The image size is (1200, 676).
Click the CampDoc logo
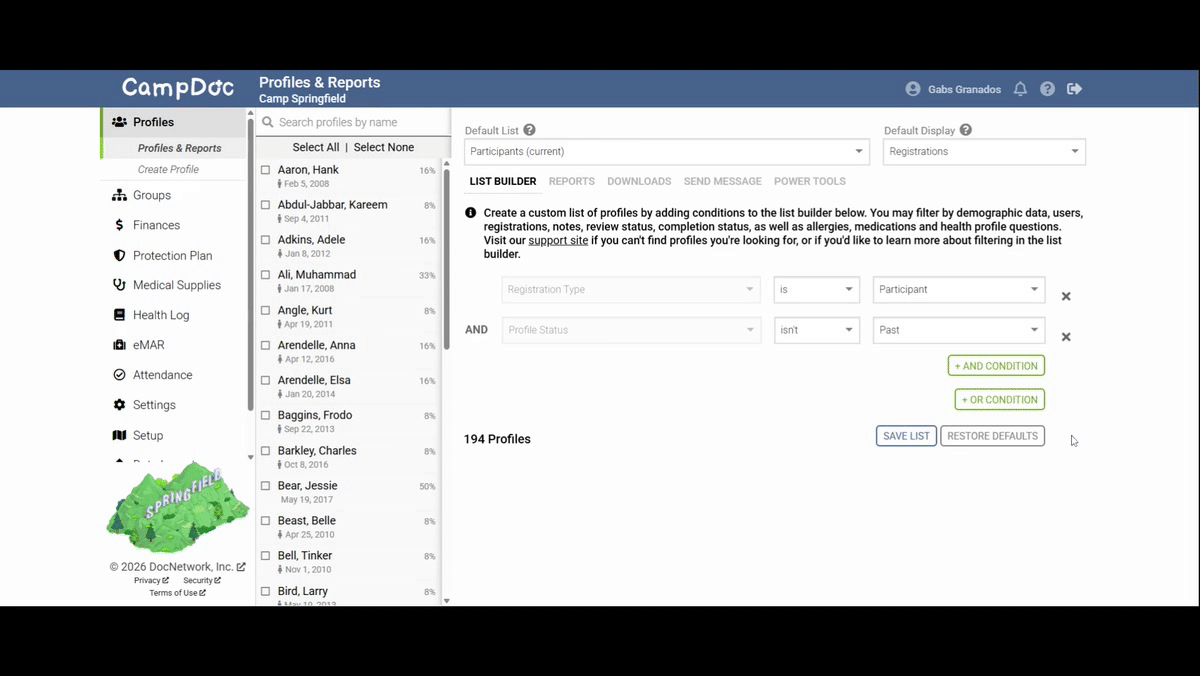(178, 88)
